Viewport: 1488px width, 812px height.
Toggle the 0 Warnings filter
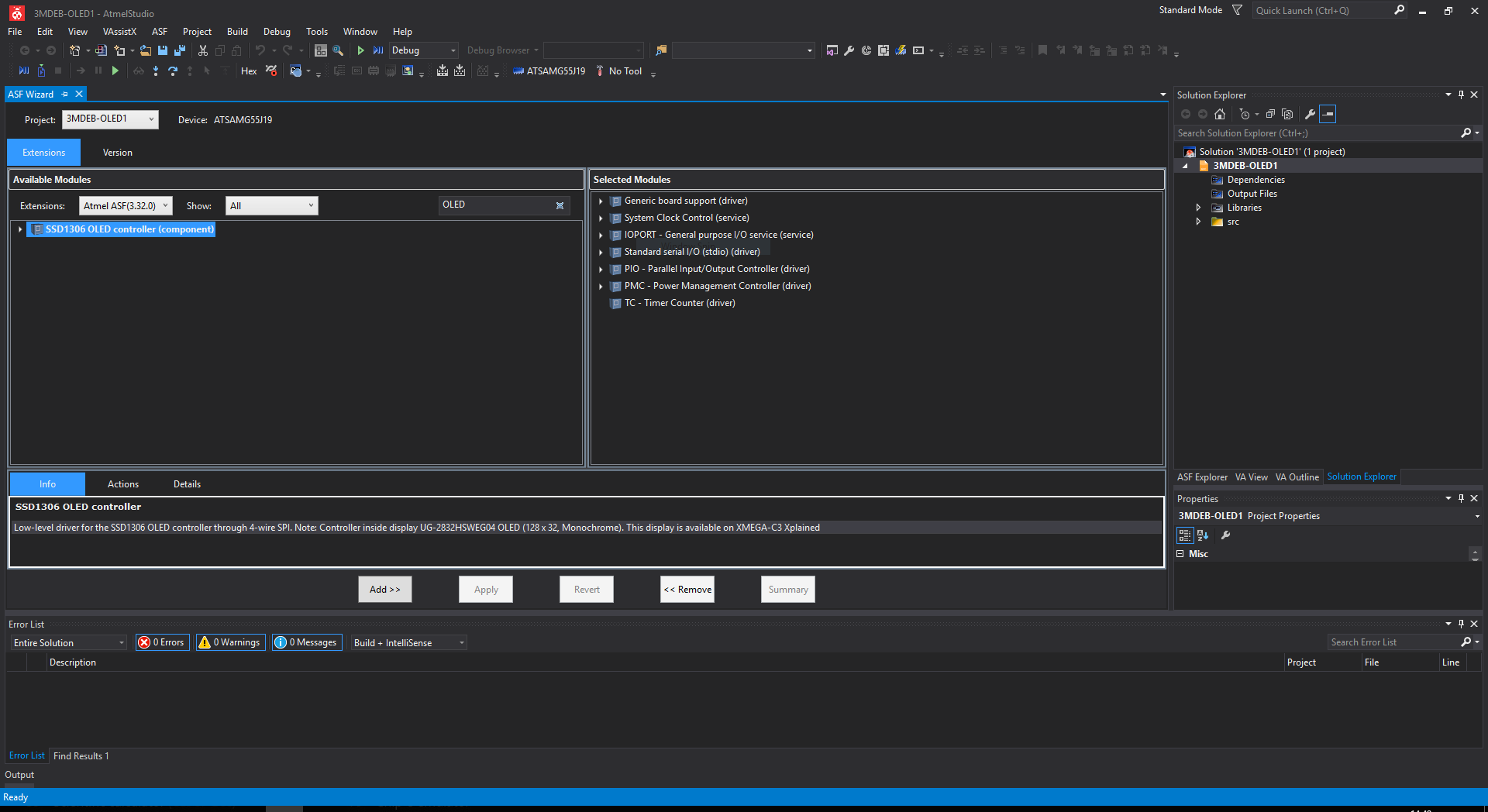point(230,642)
